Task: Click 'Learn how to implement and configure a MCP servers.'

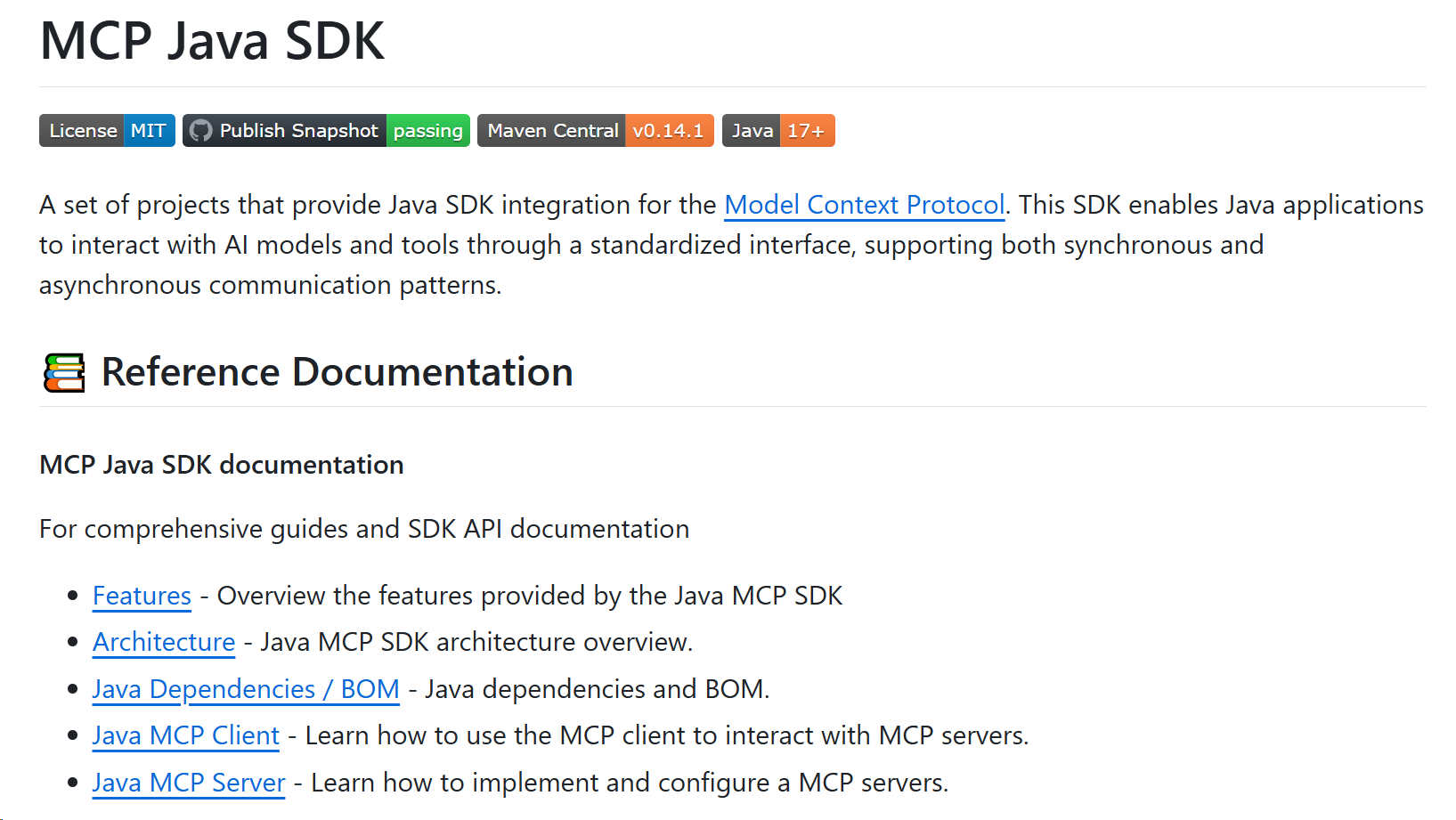Action: (630, 783)
